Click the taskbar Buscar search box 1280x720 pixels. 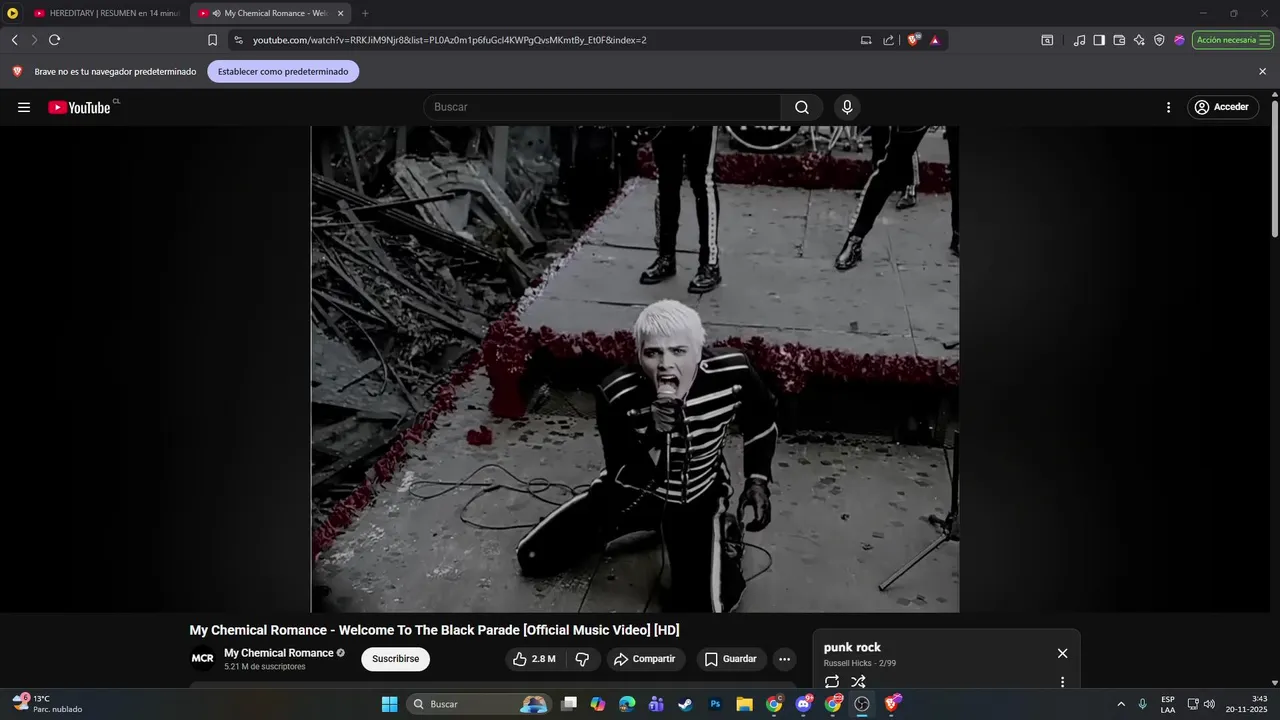(x=480, y=704)
